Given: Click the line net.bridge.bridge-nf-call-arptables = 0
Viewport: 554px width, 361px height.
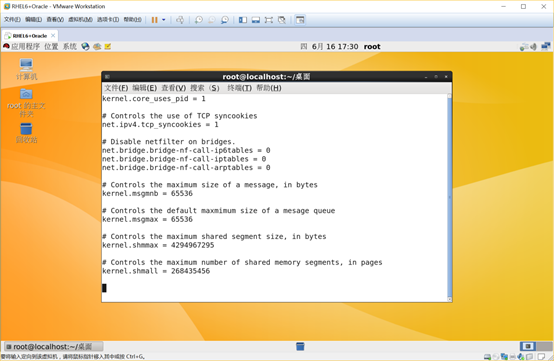Looking at the screenshot, I should point(187,167).
